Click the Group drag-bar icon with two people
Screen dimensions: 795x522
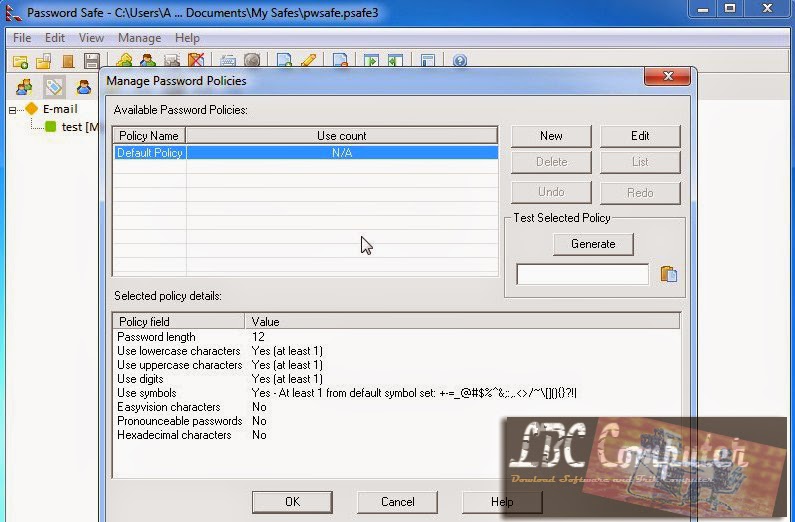click(24, 87)
